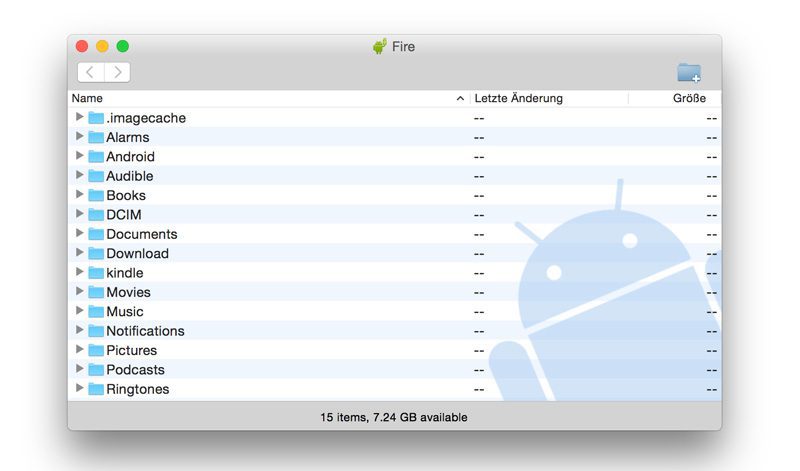Close the Fire window with red button
This screenshot has width=800, height=471.
pyautogui.click(x=82, y=46)
